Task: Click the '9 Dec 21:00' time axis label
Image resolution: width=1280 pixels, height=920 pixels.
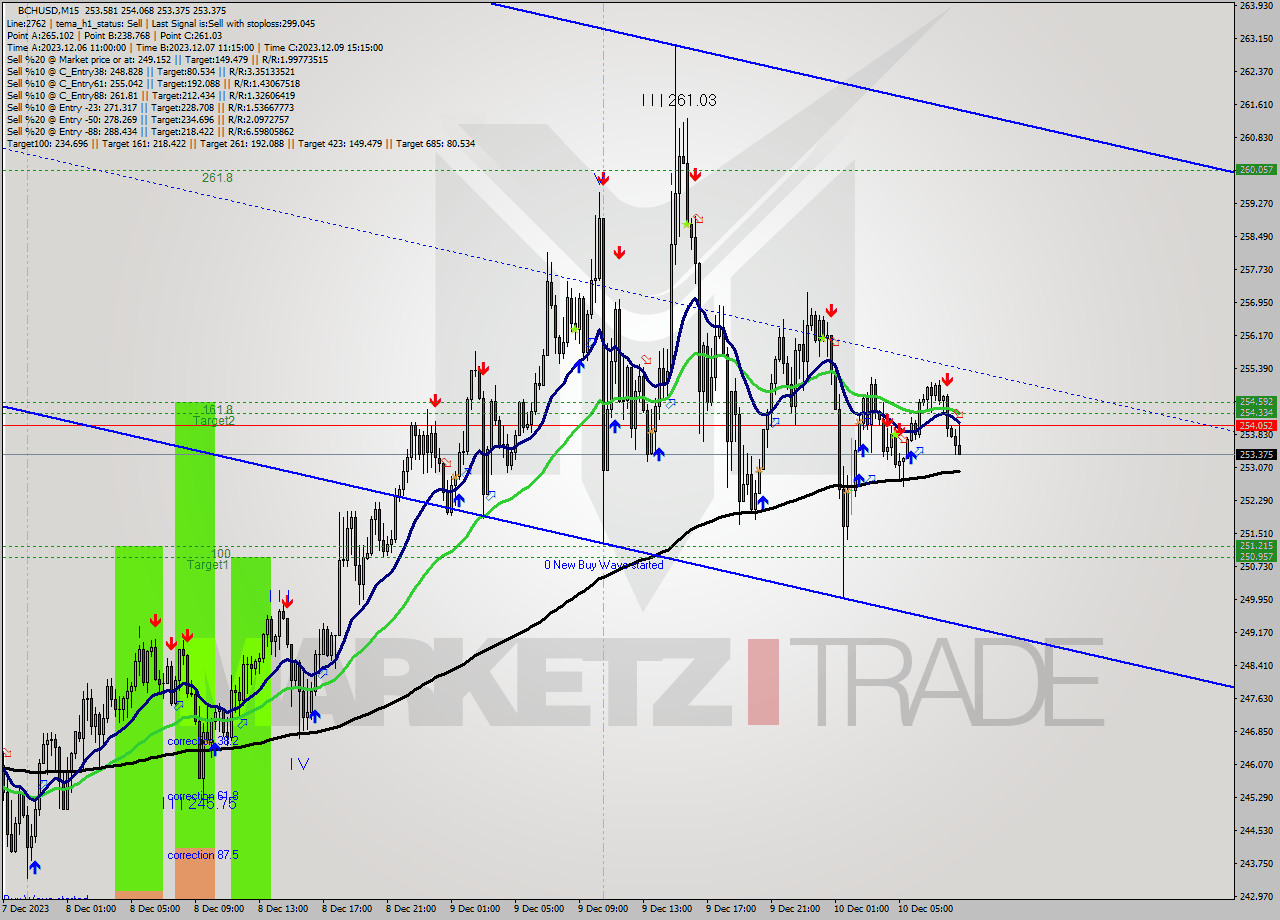Action: click(x=795, y=909)
